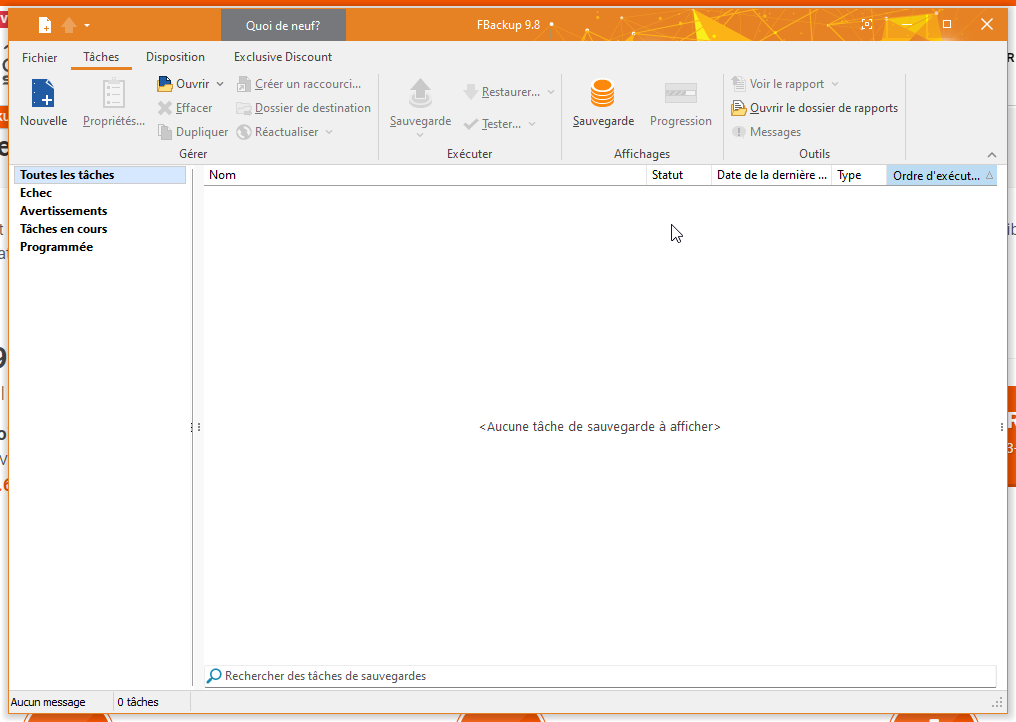Click Créer un raccourci icon

[x=244, y=84]
